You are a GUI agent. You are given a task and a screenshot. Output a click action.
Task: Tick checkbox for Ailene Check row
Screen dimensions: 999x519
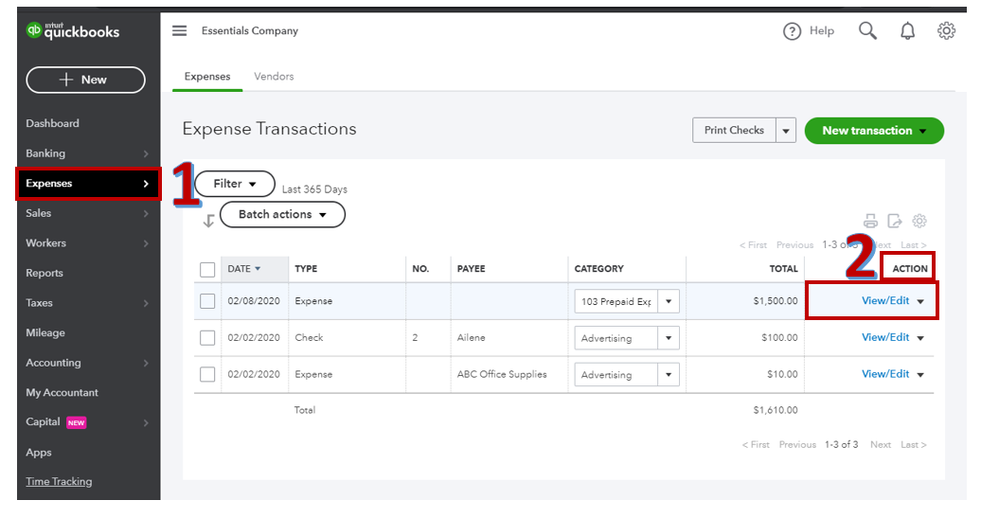coord(207,338)
